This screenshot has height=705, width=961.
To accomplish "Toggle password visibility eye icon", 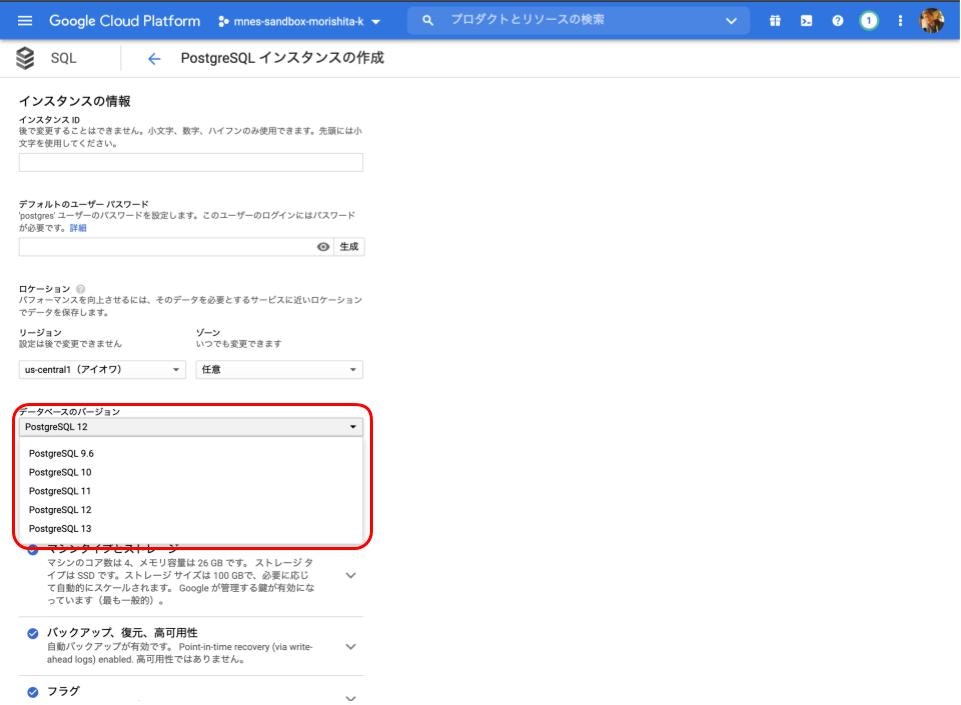I will tap(323, 247).
